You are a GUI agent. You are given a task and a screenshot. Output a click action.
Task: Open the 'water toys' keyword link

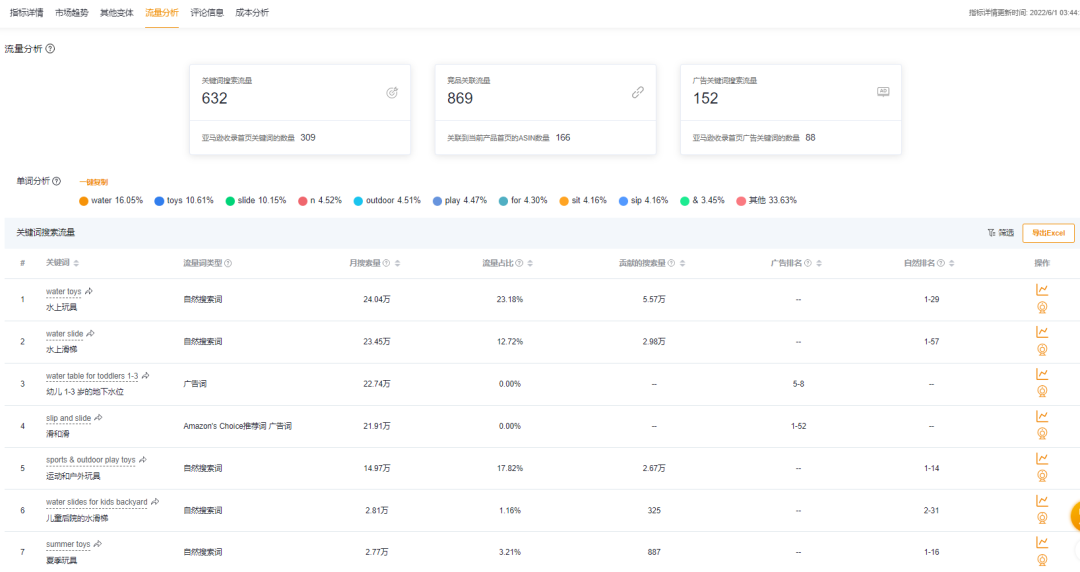[x=63, y=292]
